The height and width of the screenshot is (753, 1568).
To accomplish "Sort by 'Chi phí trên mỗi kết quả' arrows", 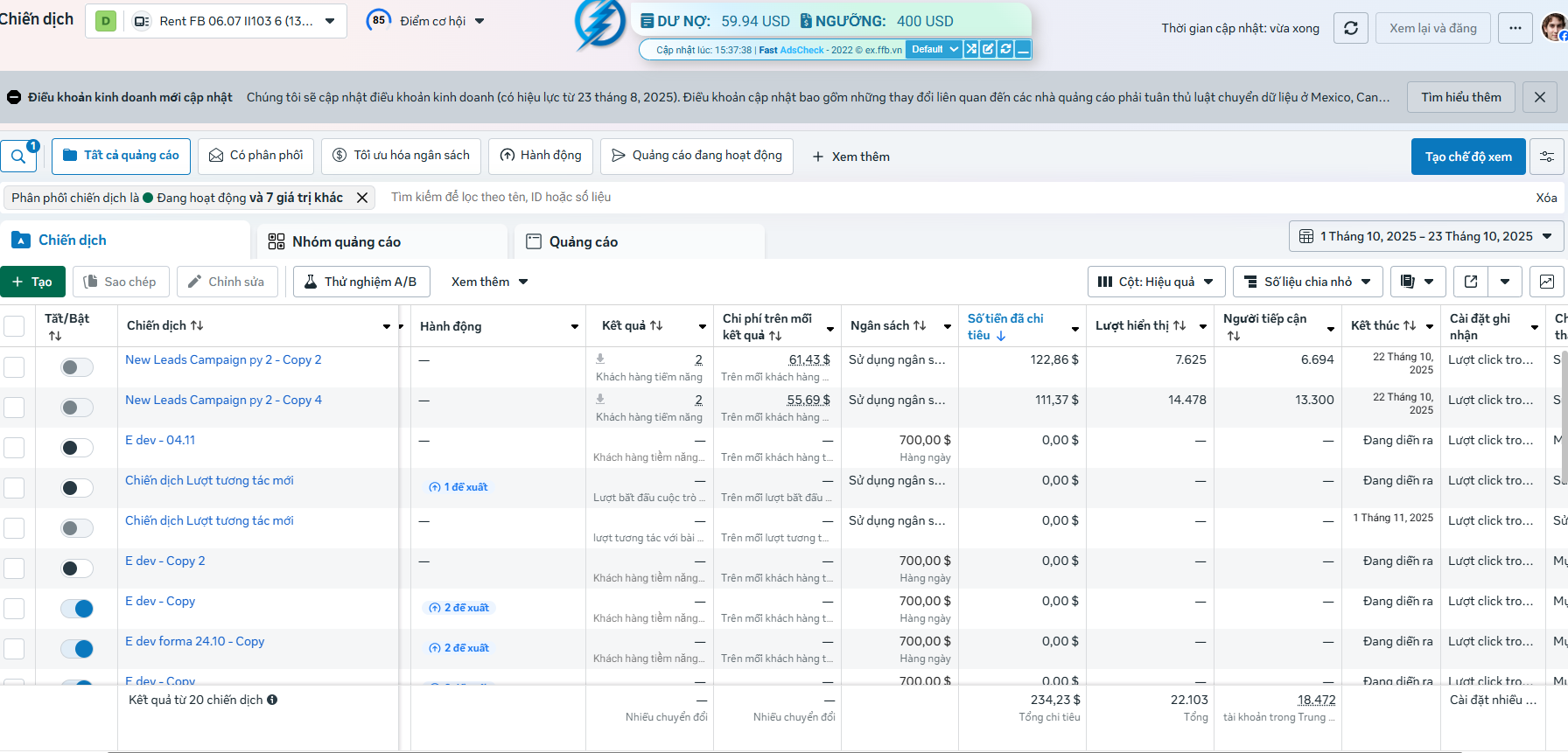I will click(775, 336).
